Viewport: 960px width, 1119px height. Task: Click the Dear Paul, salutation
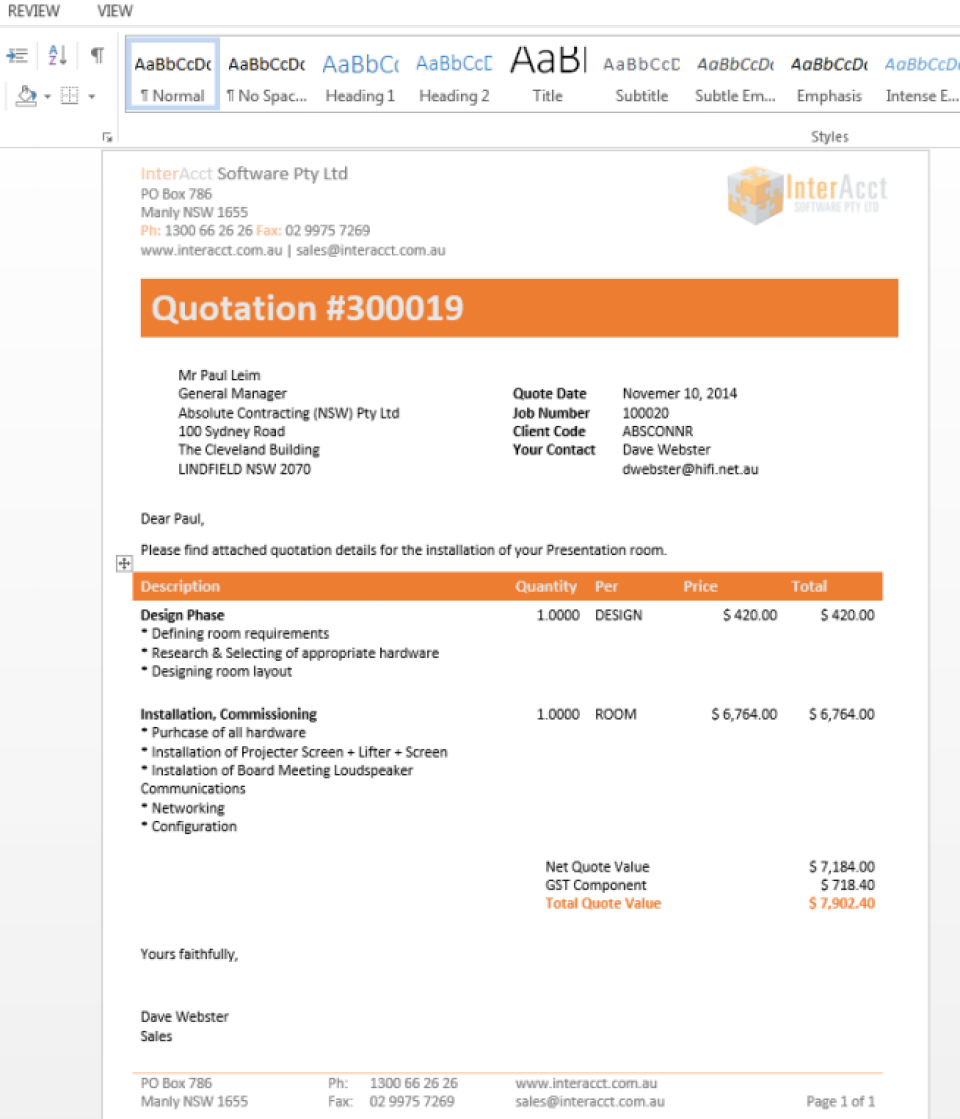172,519
